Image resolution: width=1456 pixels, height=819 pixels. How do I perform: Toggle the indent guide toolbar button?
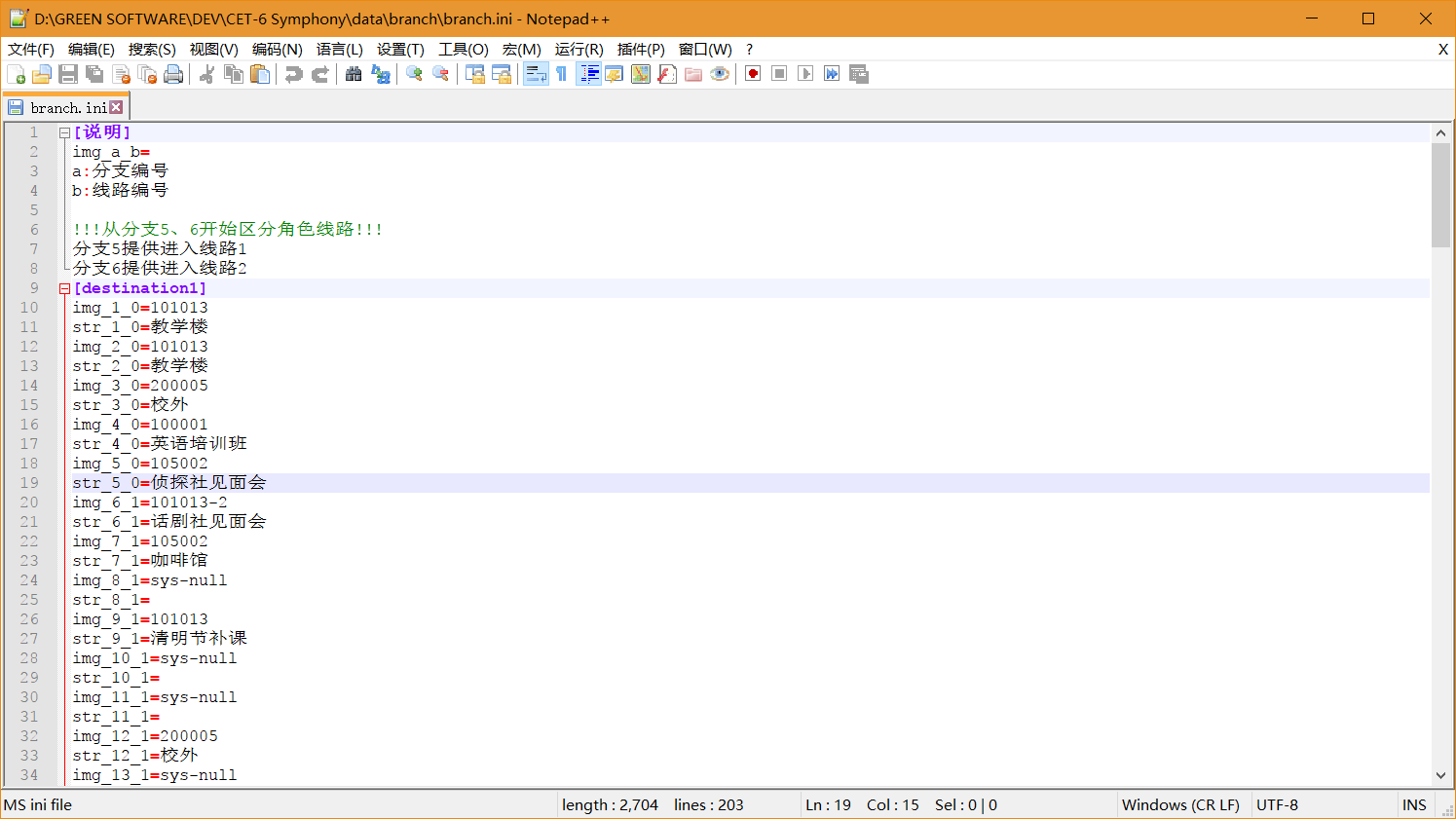point(588,74)
